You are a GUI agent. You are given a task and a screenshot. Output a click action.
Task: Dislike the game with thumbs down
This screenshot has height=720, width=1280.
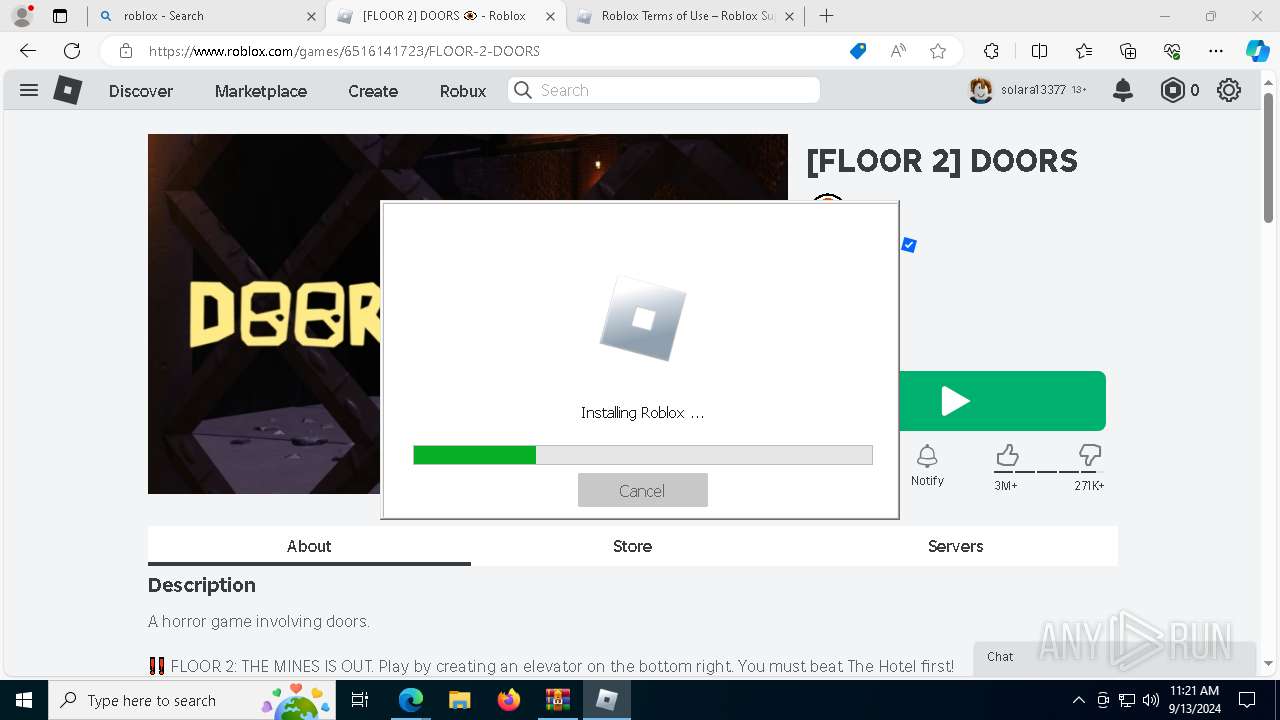pyautogui.click(x=1090, y=457)
